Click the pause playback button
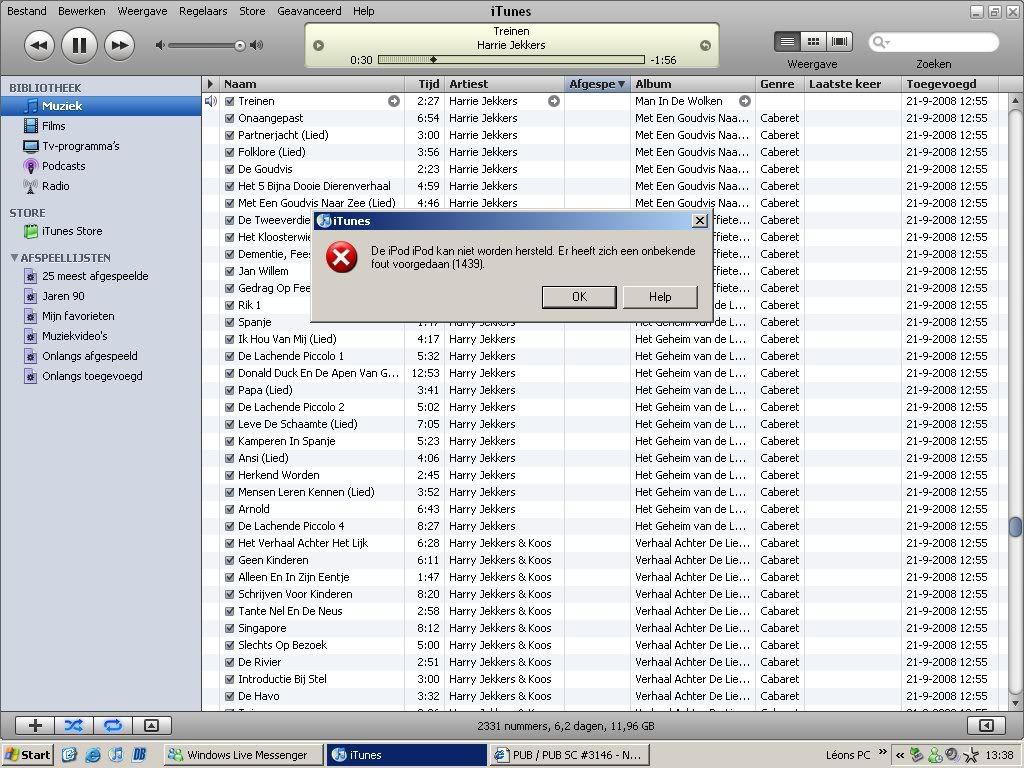 tap(79, 45)
